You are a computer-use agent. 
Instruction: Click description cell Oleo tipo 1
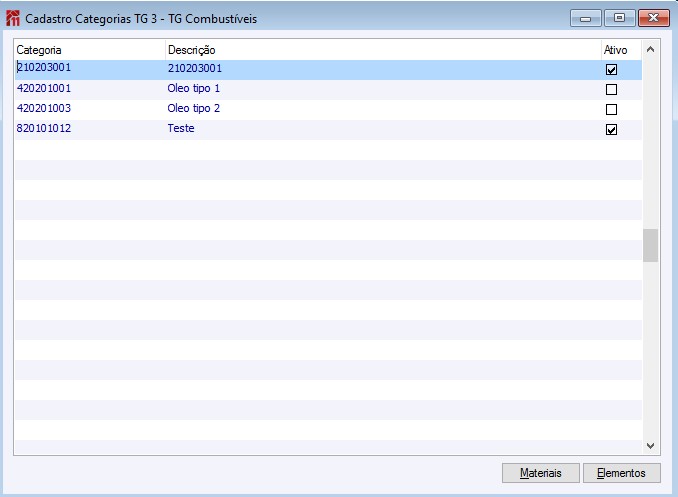[383, 90]
